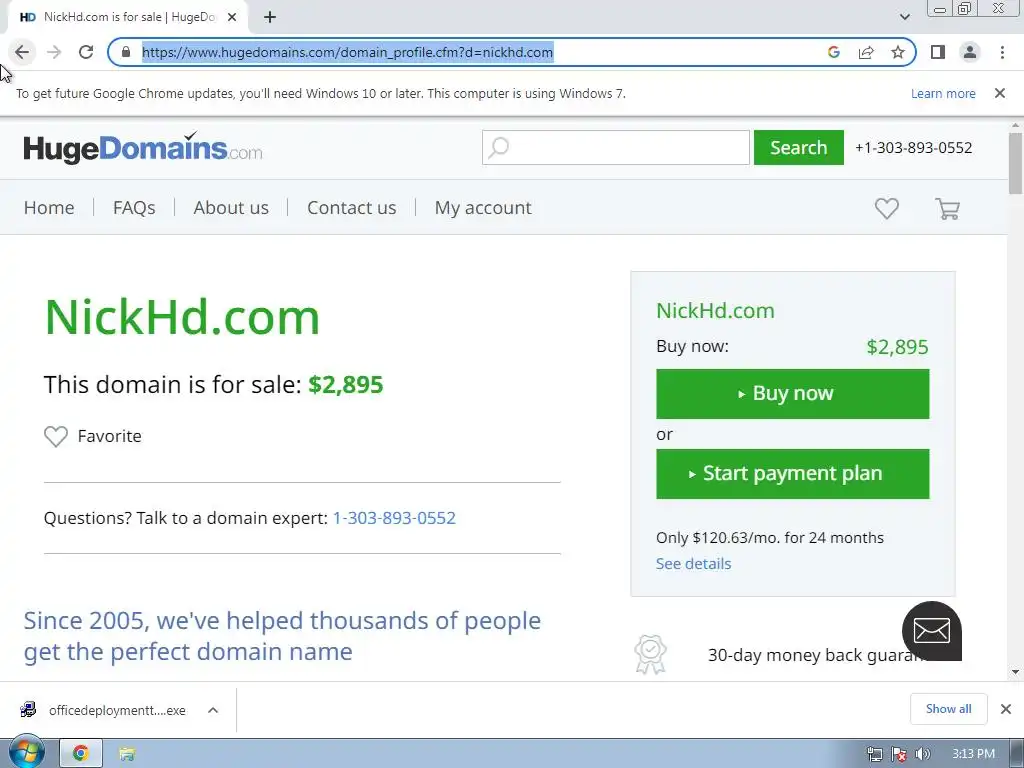The width and height of the screenshot is (1024, 768).
Task: Click the Windows Start button
Action: point(26,753)
